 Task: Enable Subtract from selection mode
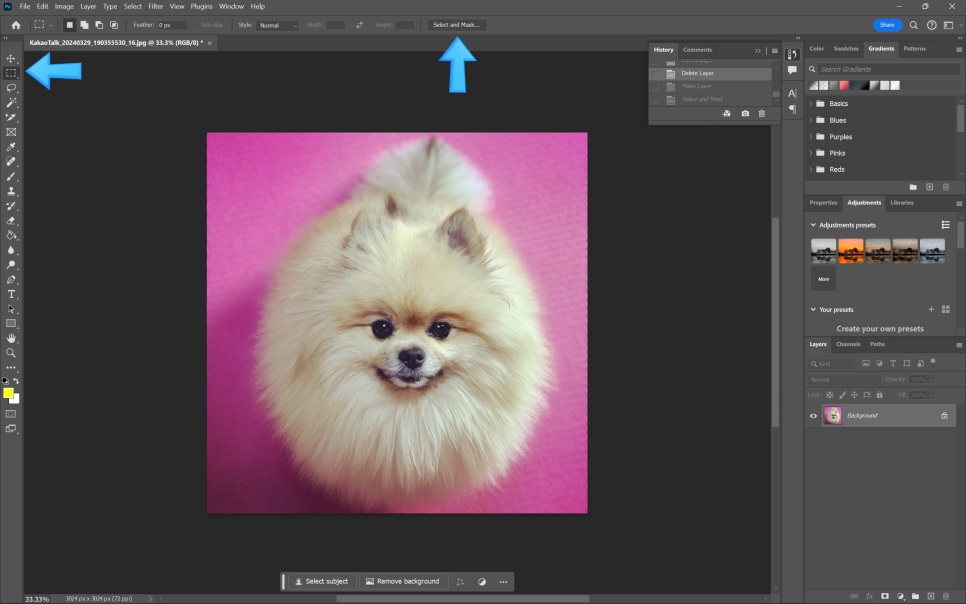click(99, 25)
